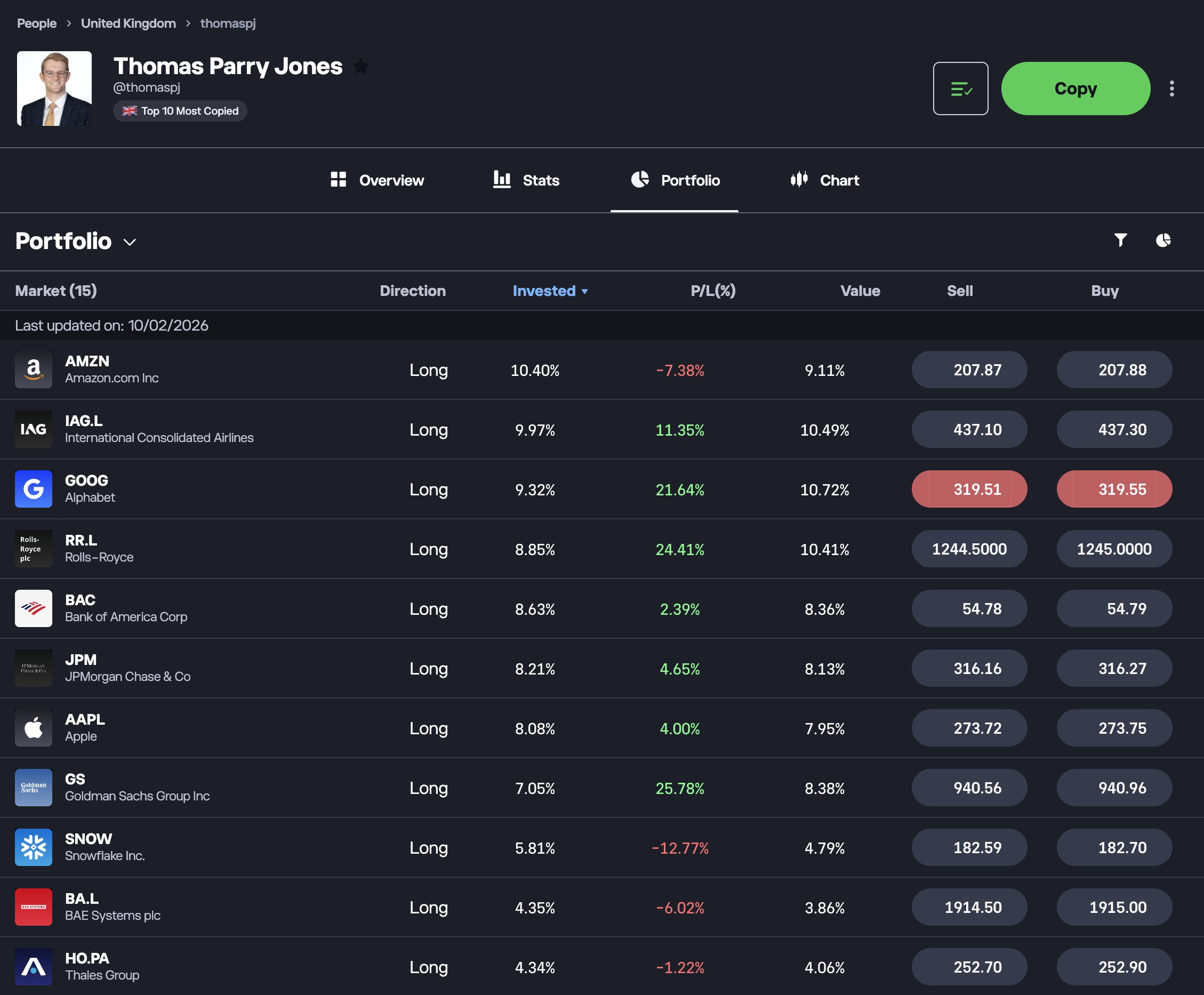Buy IAG.L at 437.30
The height and width of the screenshot is (995, 1204).
[1114, 429]
